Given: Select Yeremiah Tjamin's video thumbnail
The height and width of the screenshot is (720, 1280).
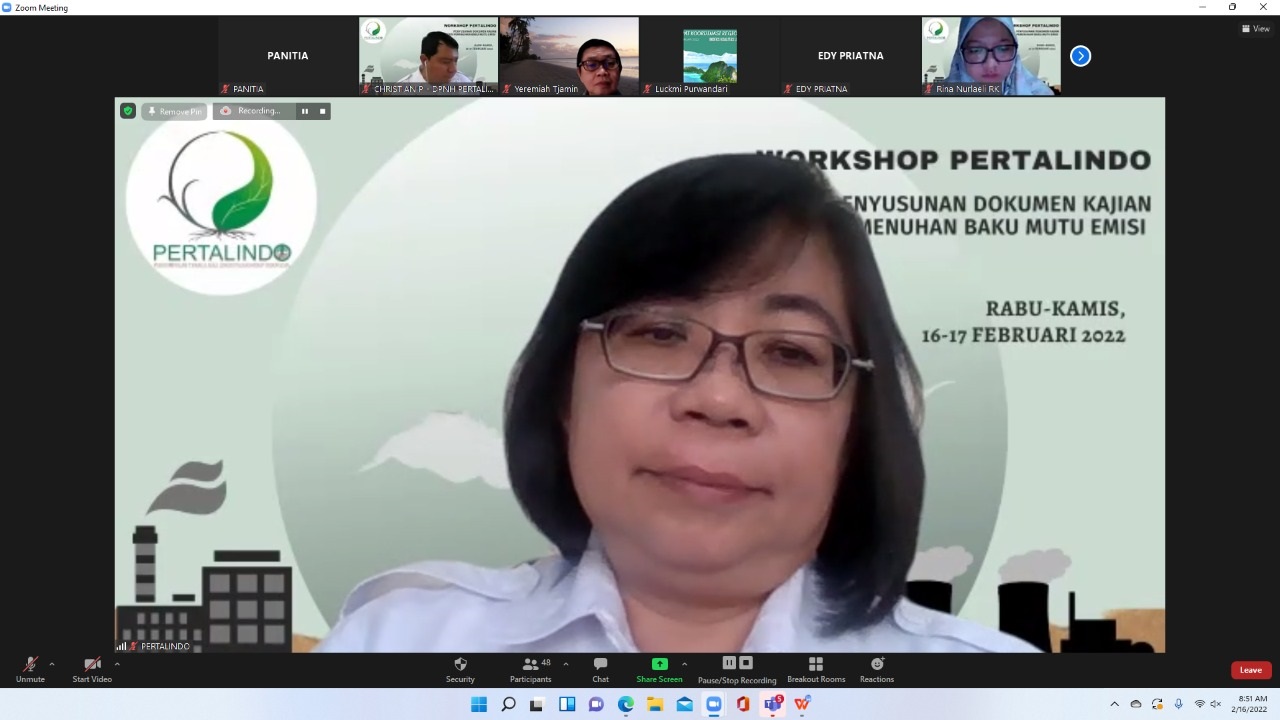Looking at the screenshot, I should point(569,56).
